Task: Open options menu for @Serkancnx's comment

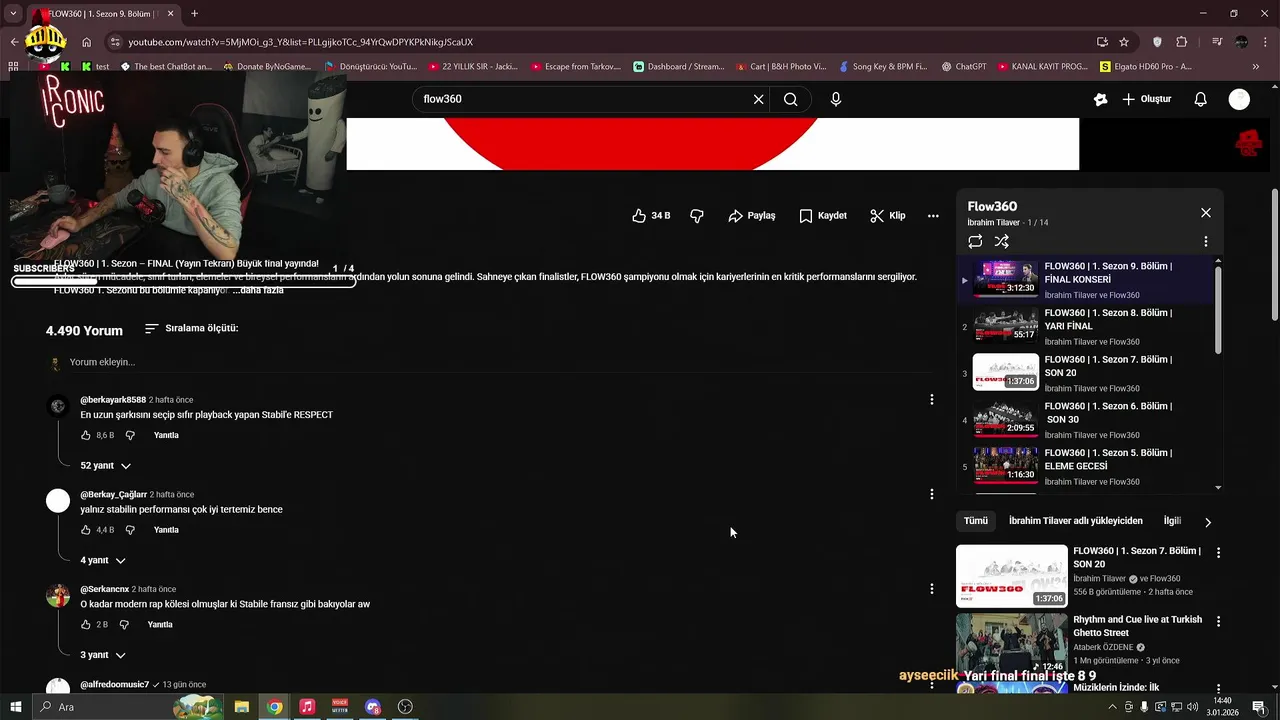Action: tap(932, 589)
